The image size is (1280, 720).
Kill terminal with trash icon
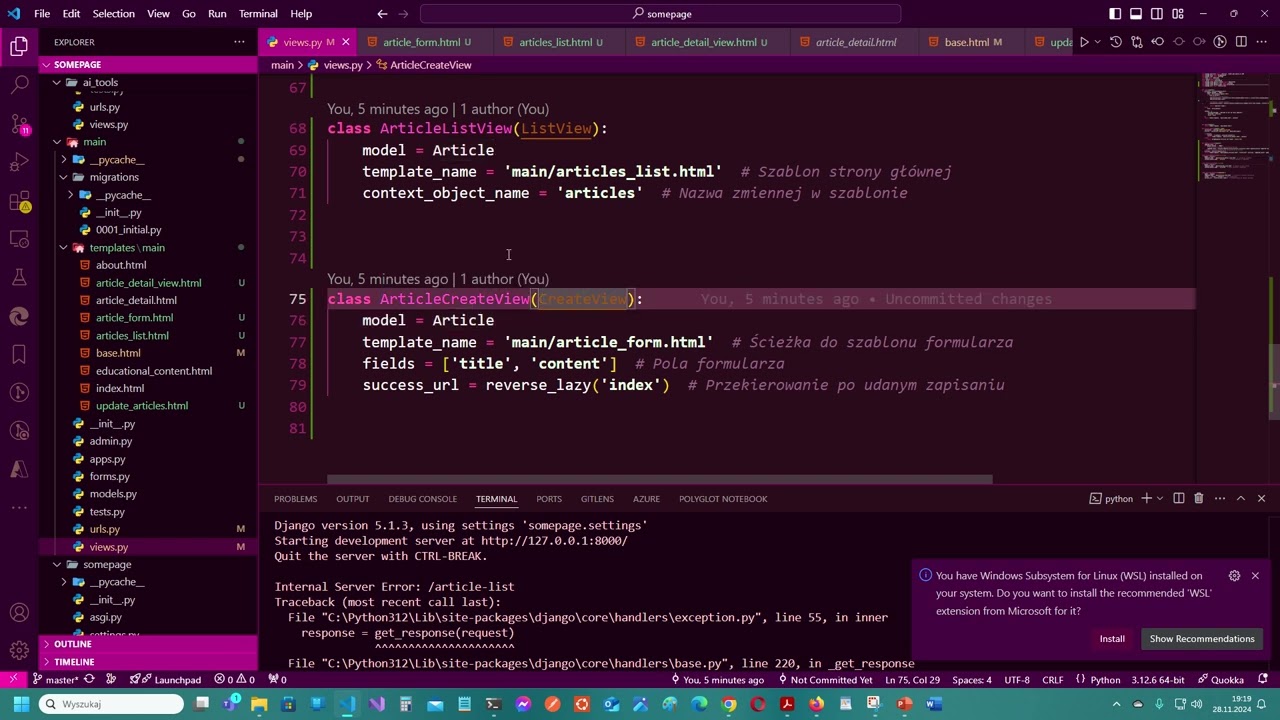tap(1198, 498)
